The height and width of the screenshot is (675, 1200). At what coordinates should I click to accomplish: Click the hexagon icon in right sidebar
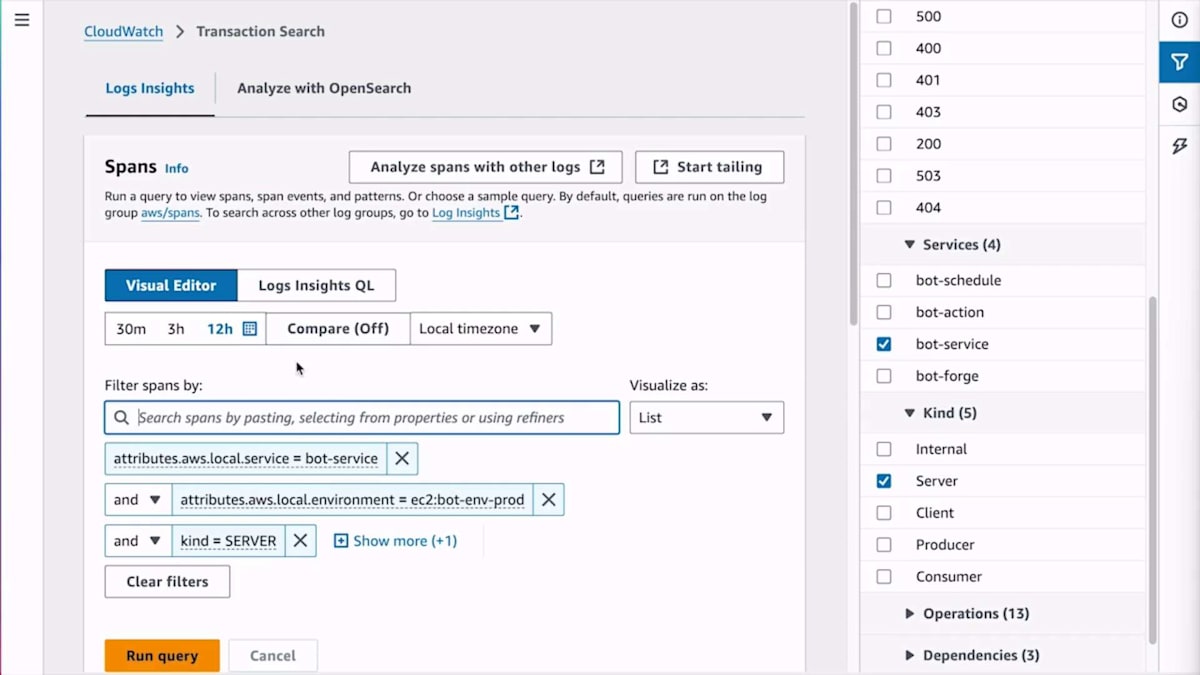1179,104
